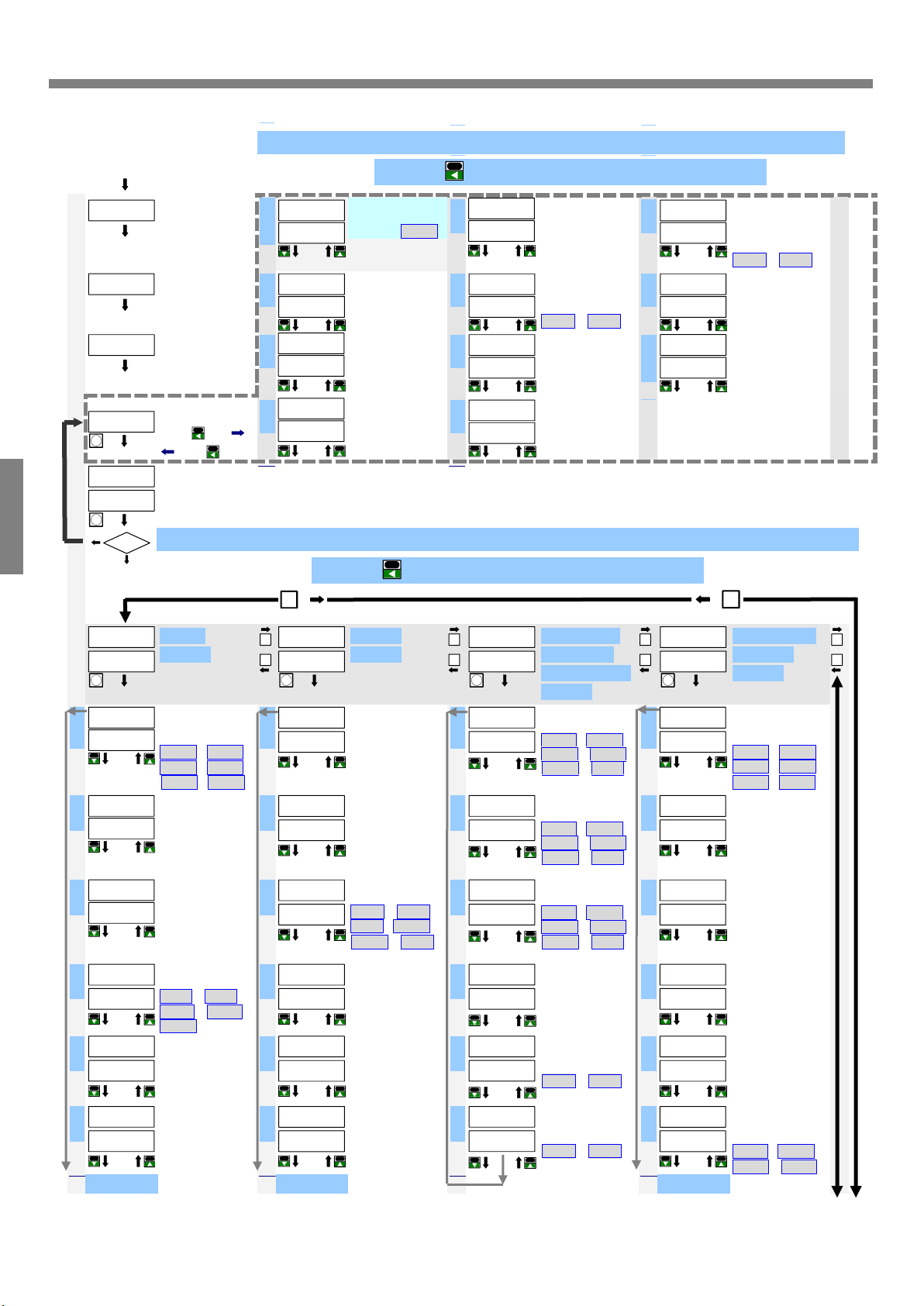Click the long light-blue banner at the top
This screenshot has width=924, height=1306.
click(550, 143)
